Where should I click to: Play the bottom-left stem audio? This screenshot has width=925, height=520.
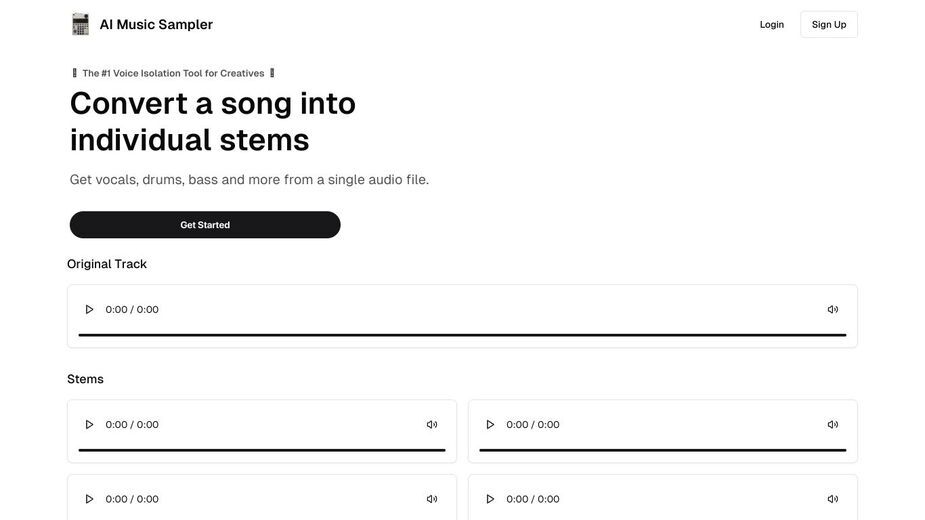pos(89,499)
